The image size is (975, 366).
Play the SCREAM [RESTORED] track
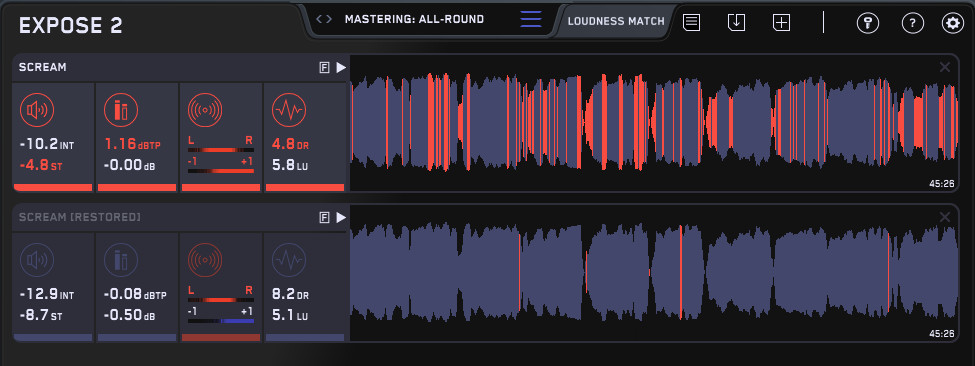coord(341,217)
